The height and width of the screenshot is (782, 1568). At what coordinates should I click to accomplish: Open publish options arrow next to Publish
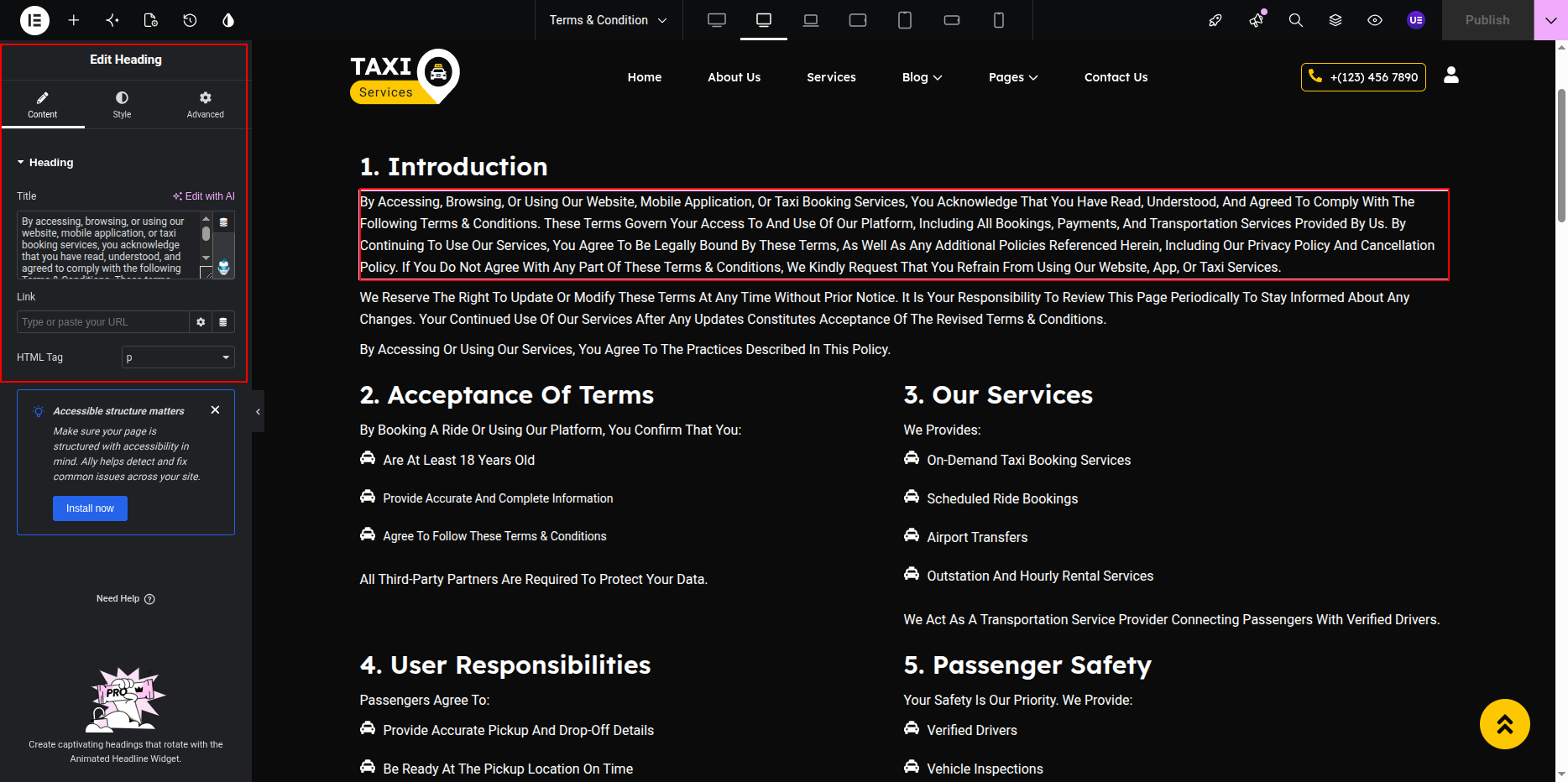(1550, 20)
